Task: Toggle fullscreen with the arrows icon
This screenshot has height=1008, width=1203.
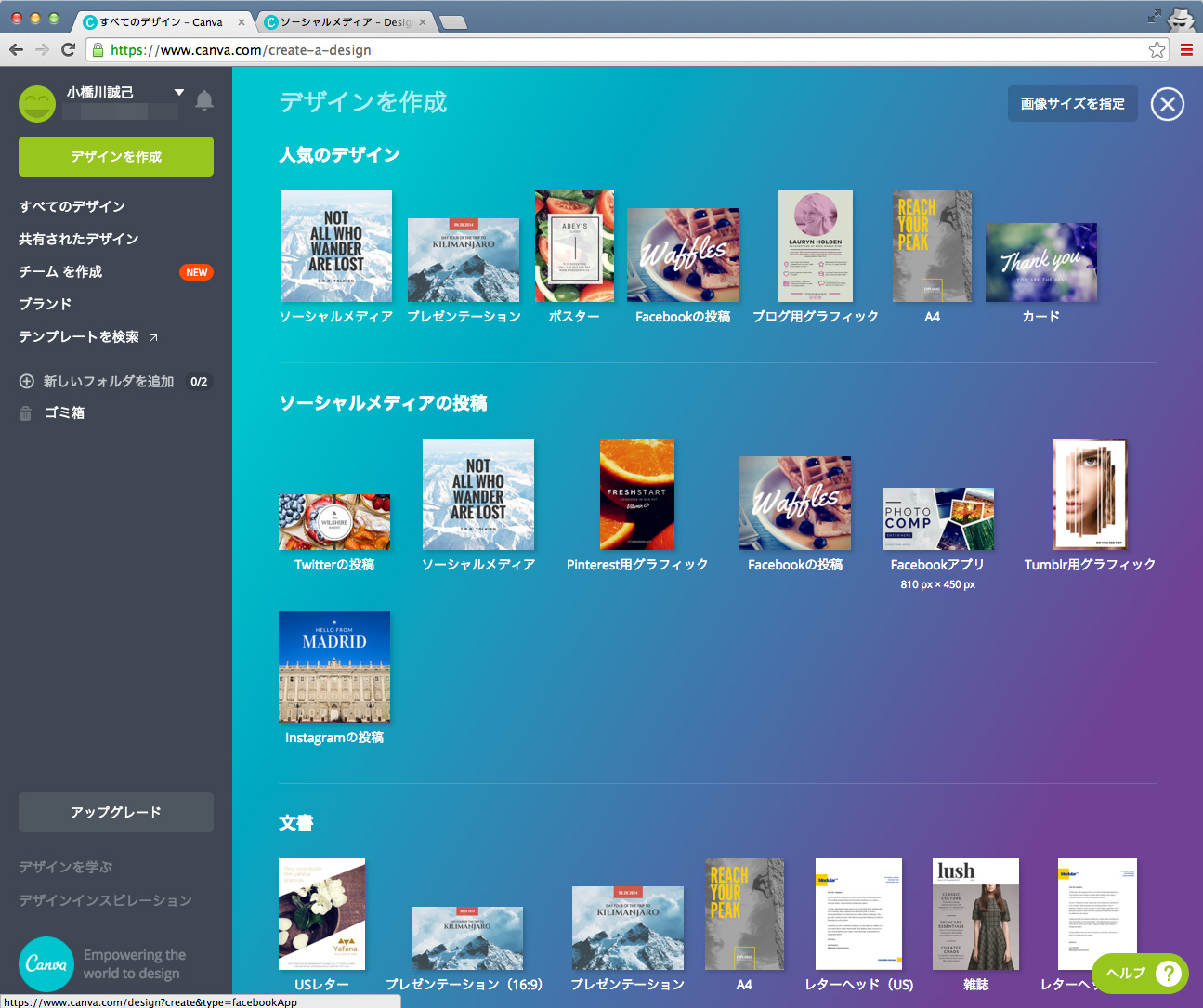Action: (1154, 16)
